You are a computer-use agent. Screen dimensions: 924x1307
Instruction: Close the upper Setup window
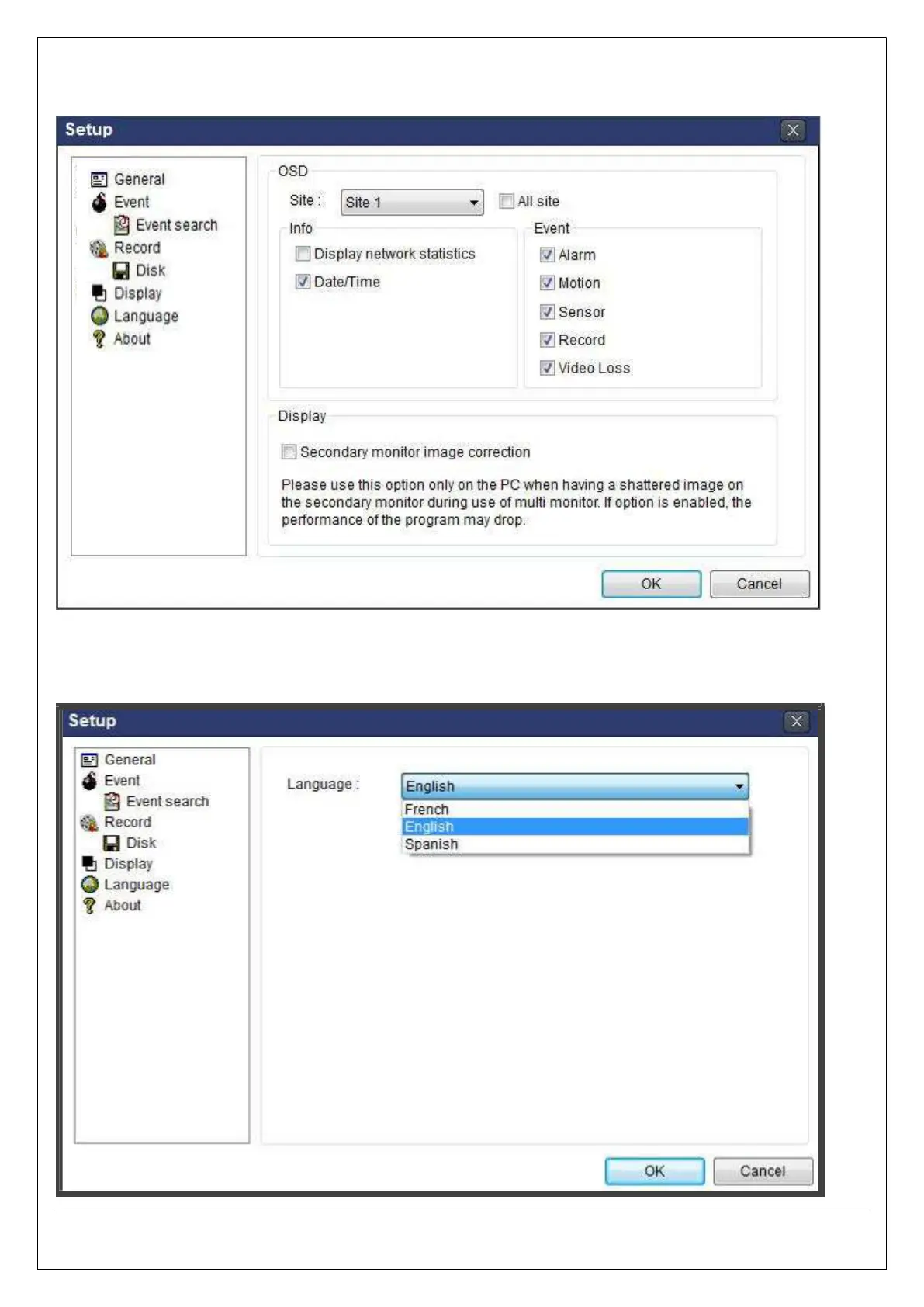pos(793,130)
